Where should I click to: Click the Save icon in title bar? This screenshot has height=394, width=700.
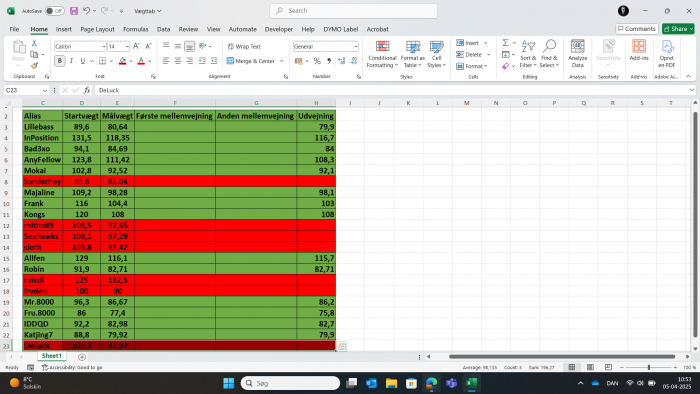[74, 11]
